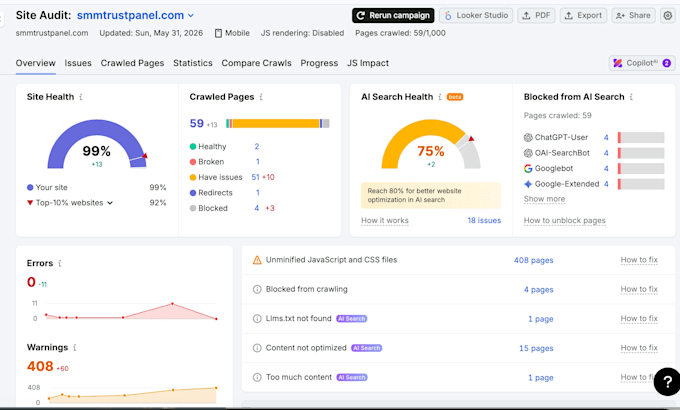Image resolution: width=680 pixels, height=410 pixels.
Task: Open Googlebot blocked count 4
Action: tap(606, 169)
